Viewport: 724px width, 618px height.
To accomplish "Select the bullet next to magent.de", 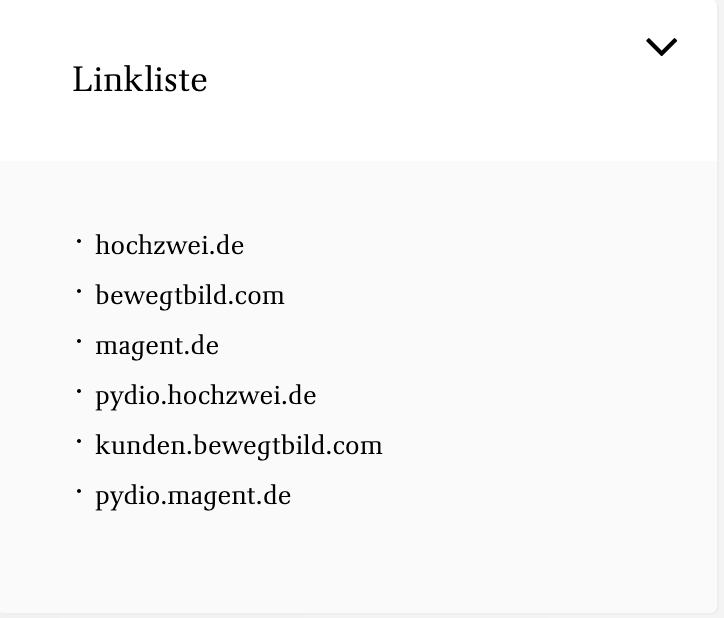I will pyautogui.click(x=79, y=342).
